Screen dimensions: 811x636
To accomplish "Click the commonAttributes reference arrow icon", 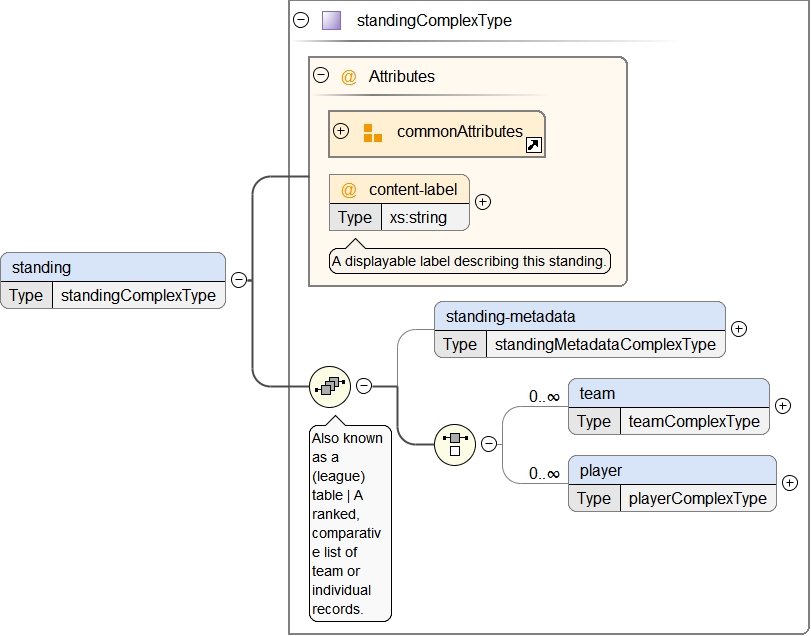I will [x=534, y=146].
